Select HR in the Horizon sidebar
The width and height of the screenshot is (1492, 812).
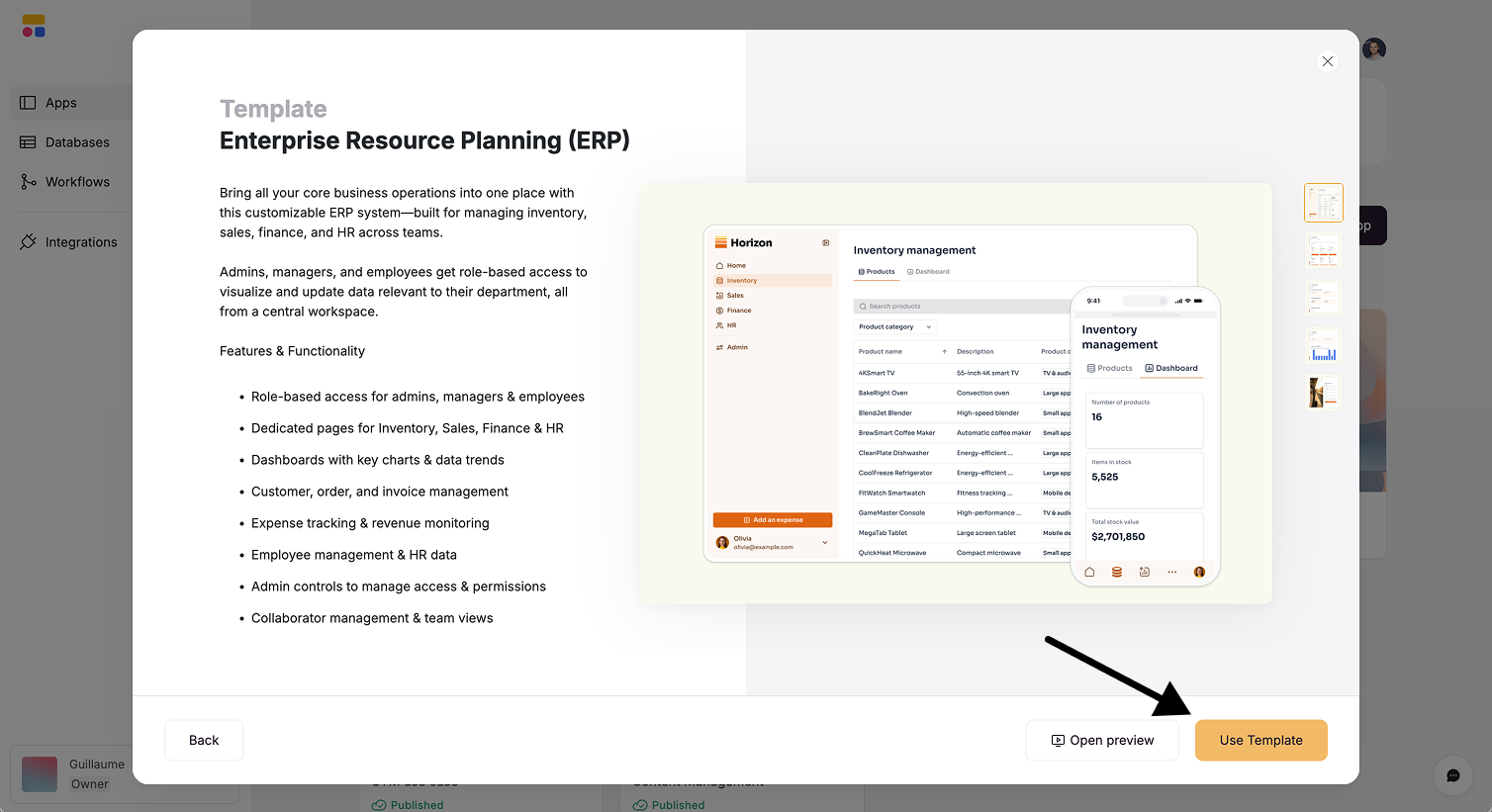[732, 324]
